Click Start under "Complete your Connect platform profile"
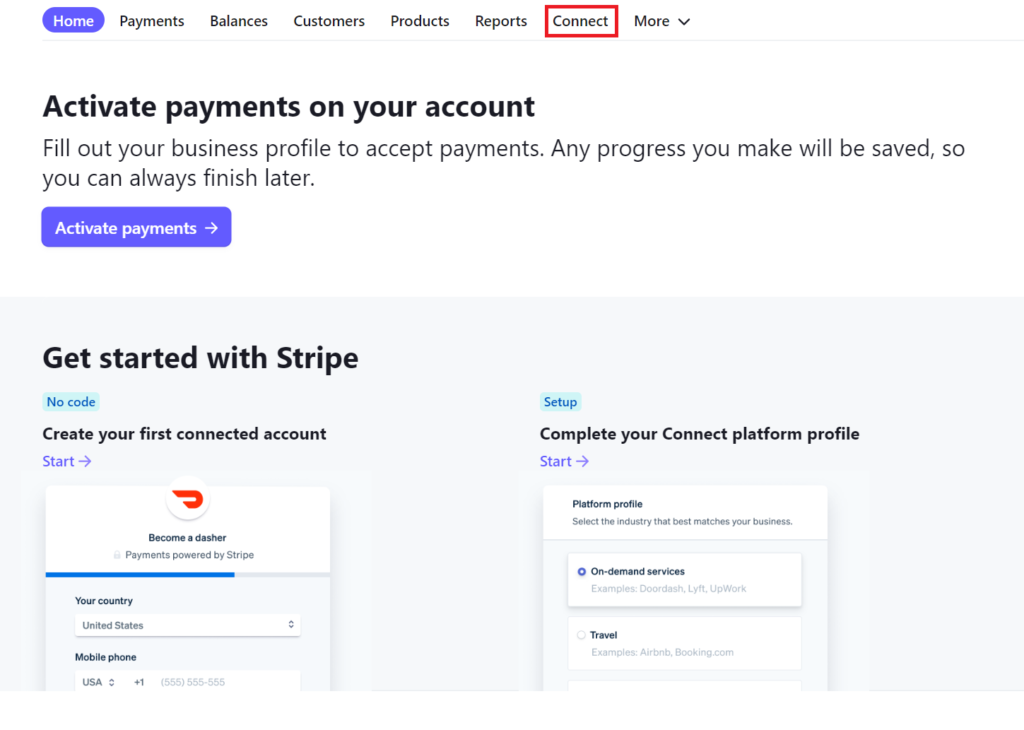This screenshot has height=730, width=1024. (x=563, y=461)
